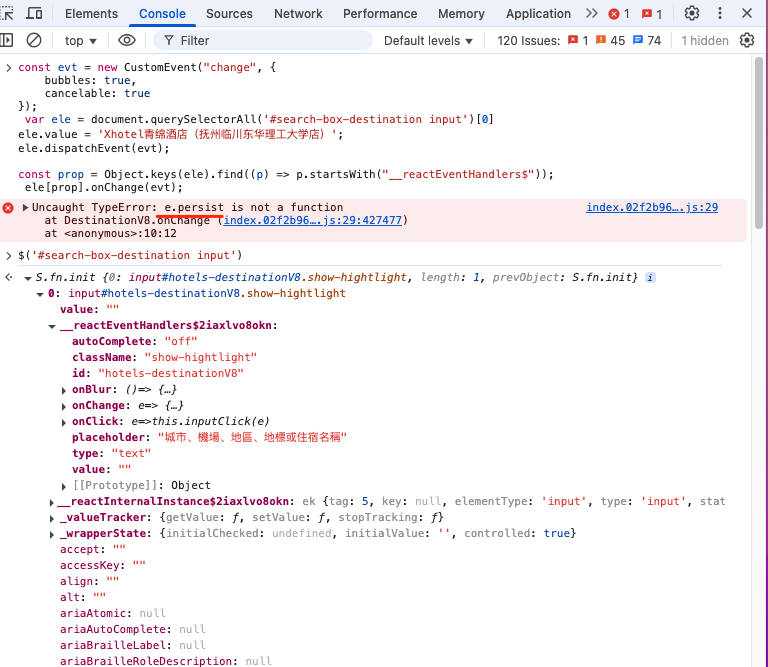Click the console vertical scrollbar thumb
The height and width of the screenshot is (667, 768).
(x=759, y=143)
